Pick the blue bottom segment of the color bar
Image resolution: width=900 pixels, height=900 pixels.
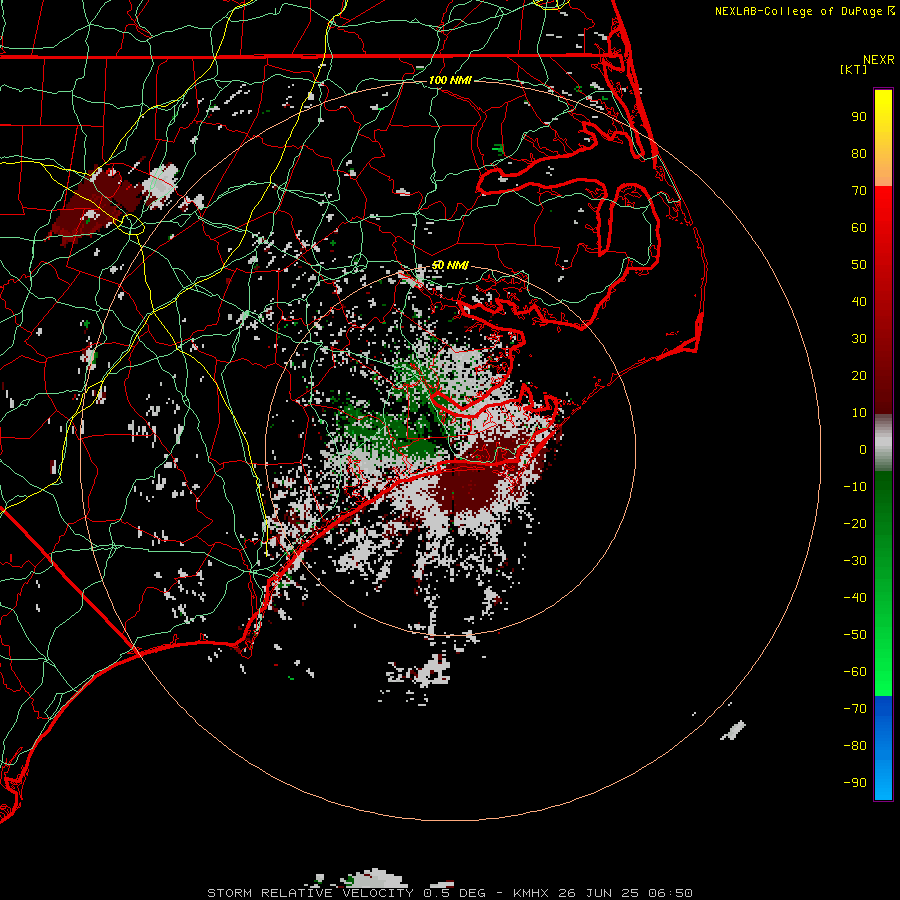pyautogui.click(x=883, y=747)
